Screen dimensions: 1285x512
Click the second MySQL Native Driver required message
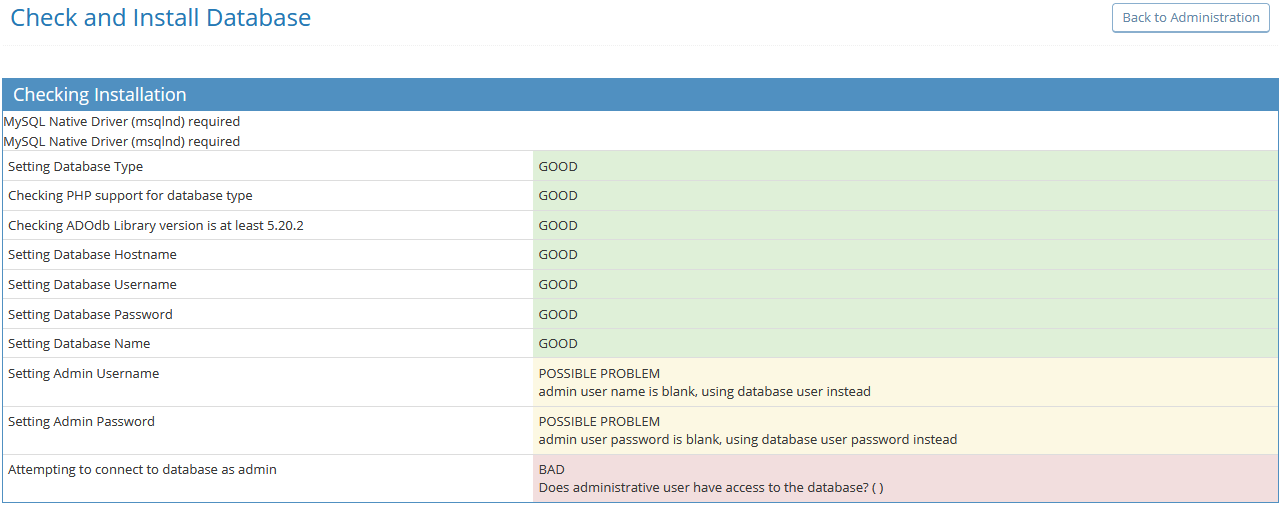(x=122, y=142)
